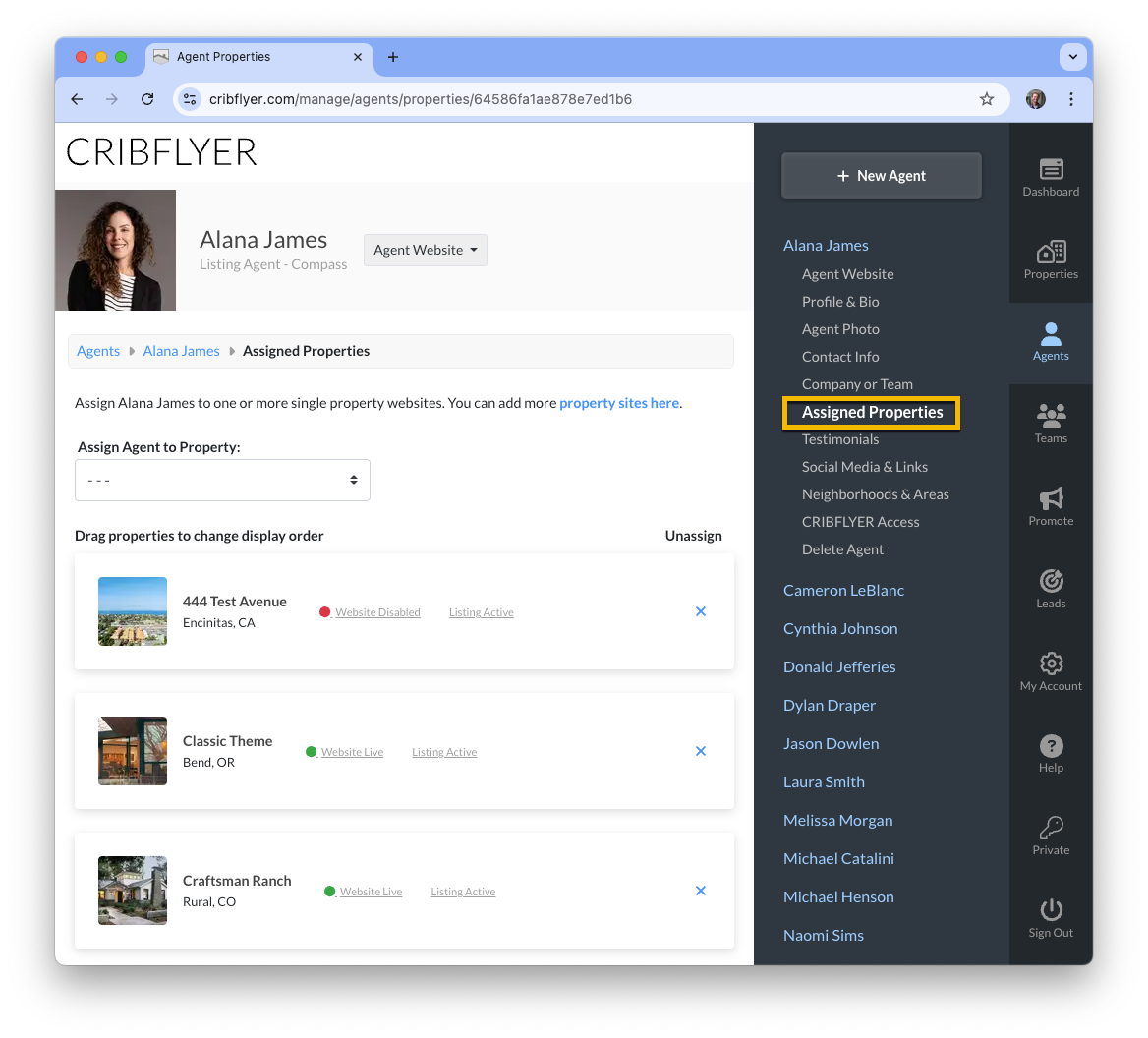Select agent Cameron LeBlanc
Viewport: 1148px width, 1038px height.
(x=843, y=590)
